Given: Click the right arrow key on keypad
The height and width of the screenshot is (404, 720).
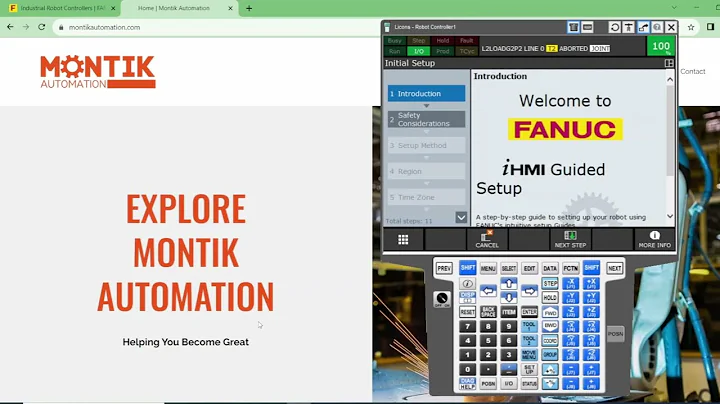Looking at the screenshot, I should (x=529, y=291).
